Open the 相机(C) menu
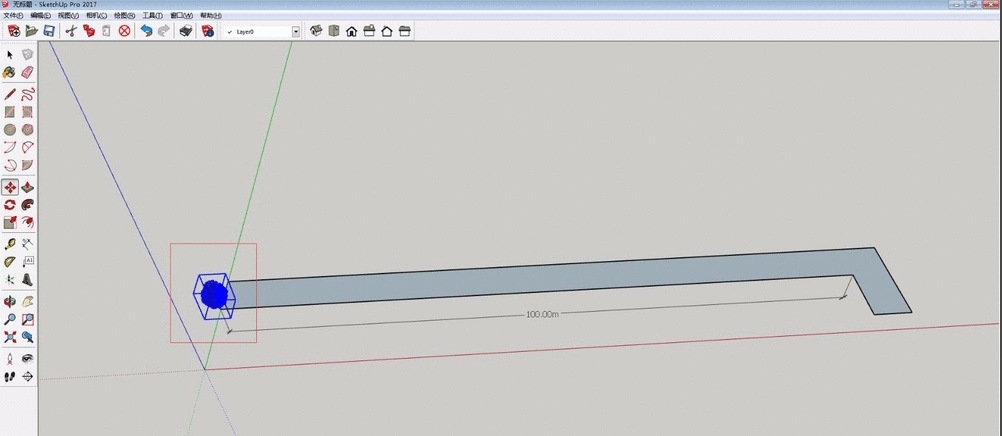This screenshot has width=1002, height=436. pos(96,16)
